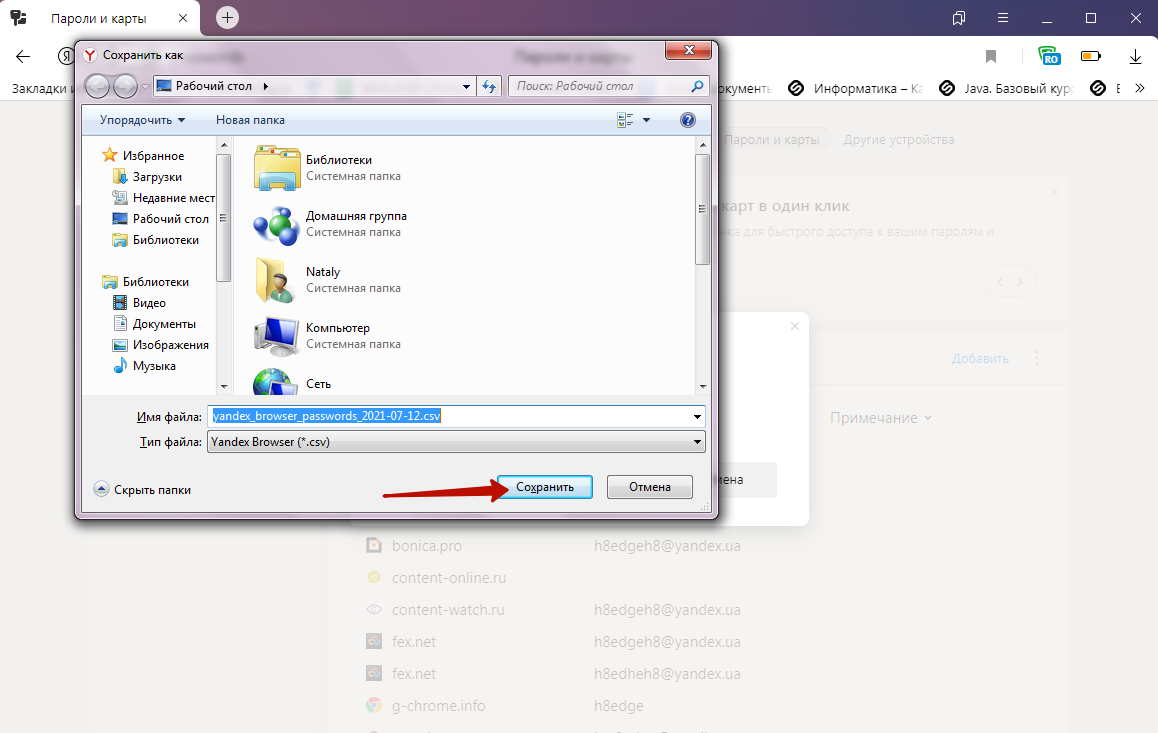Image resolution: width=1158 pixels, height=733 pixels.
Task: Click the Сохранить button
Action: (x=545, y=487)
